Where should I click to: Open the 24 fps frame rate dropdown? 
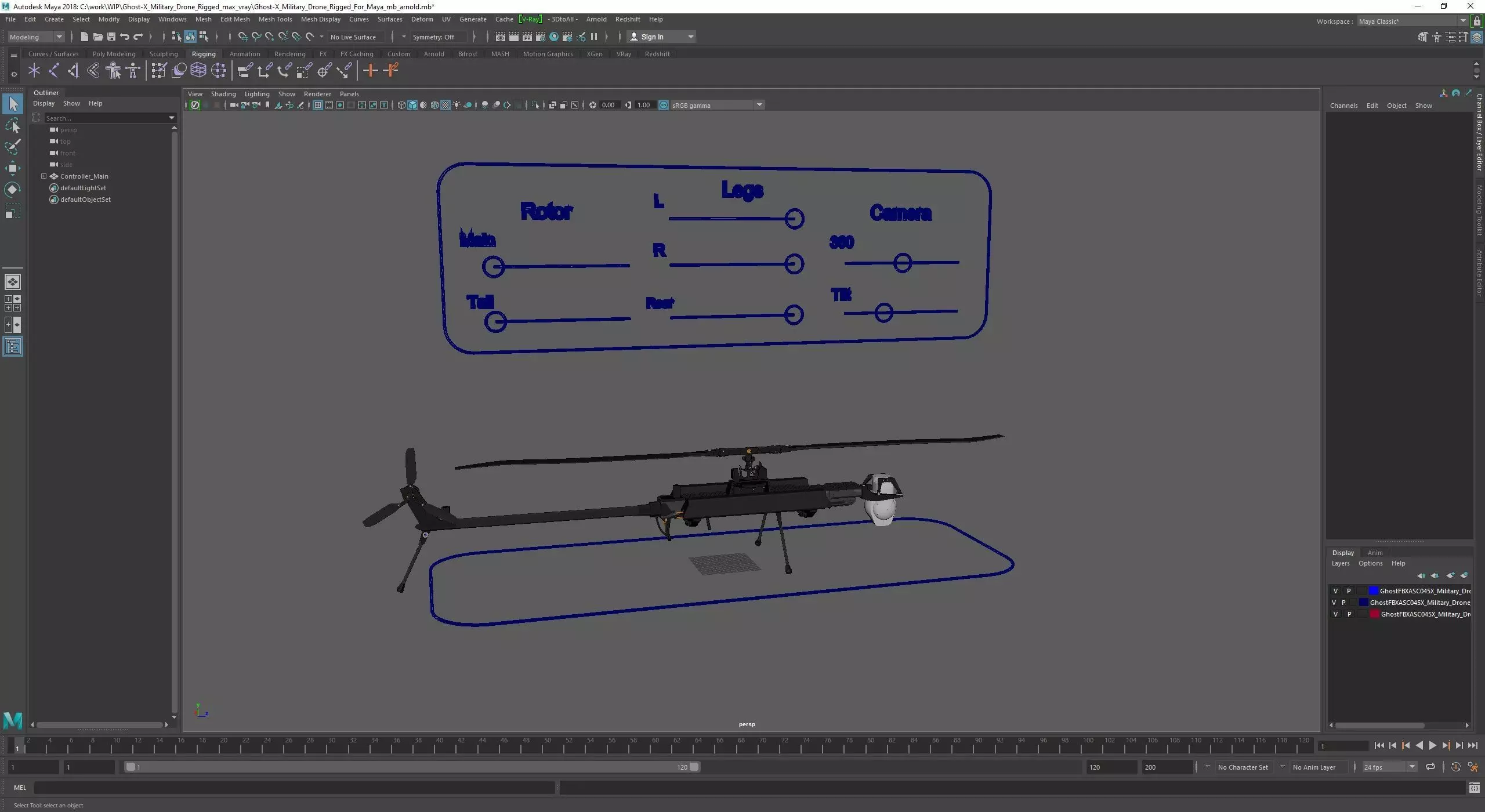[1389, 767]
